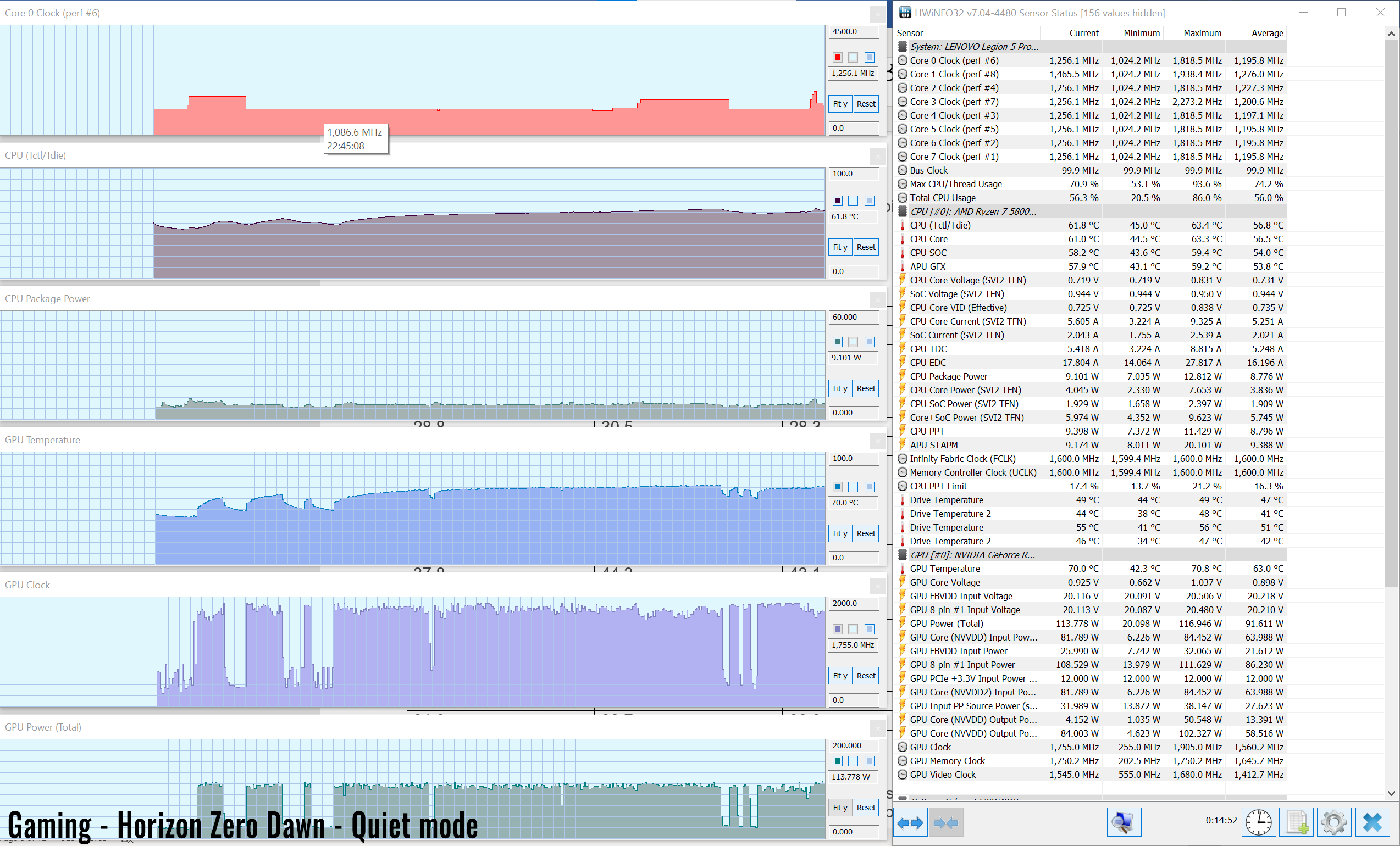Click the Infinity Fabric Clock icon
Screen dimensions: 1400x846
click(902, 459)
